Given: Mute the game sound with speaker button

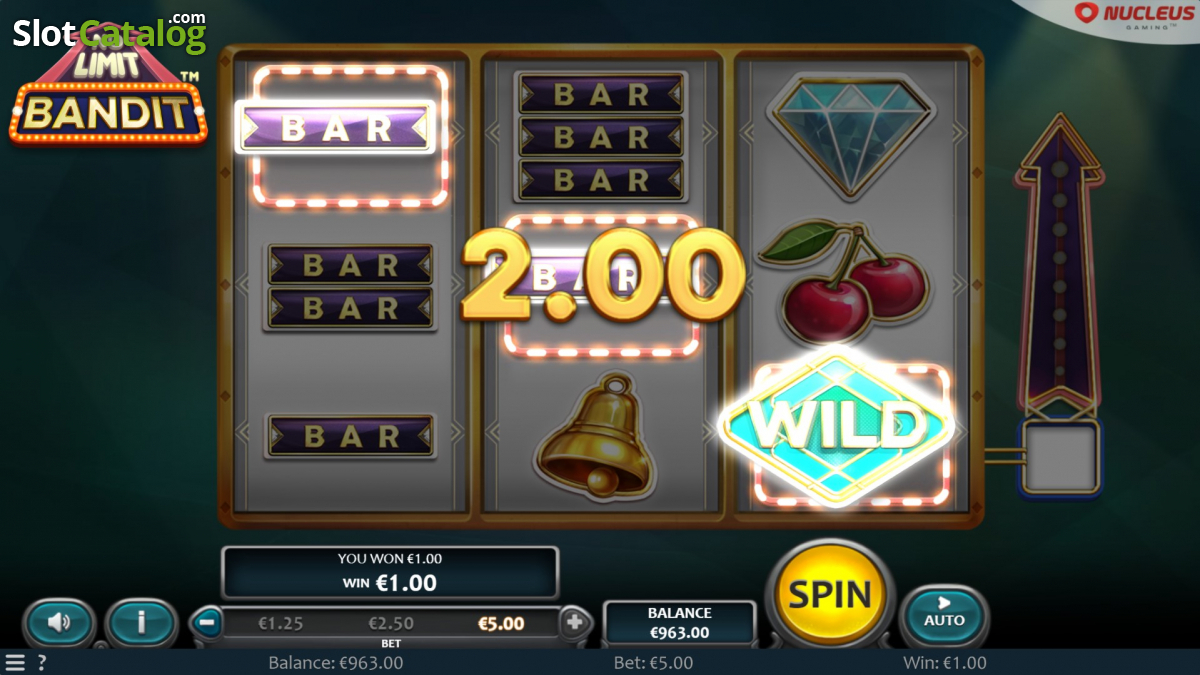Looking at the screenshot, I should tap(59, 623).
